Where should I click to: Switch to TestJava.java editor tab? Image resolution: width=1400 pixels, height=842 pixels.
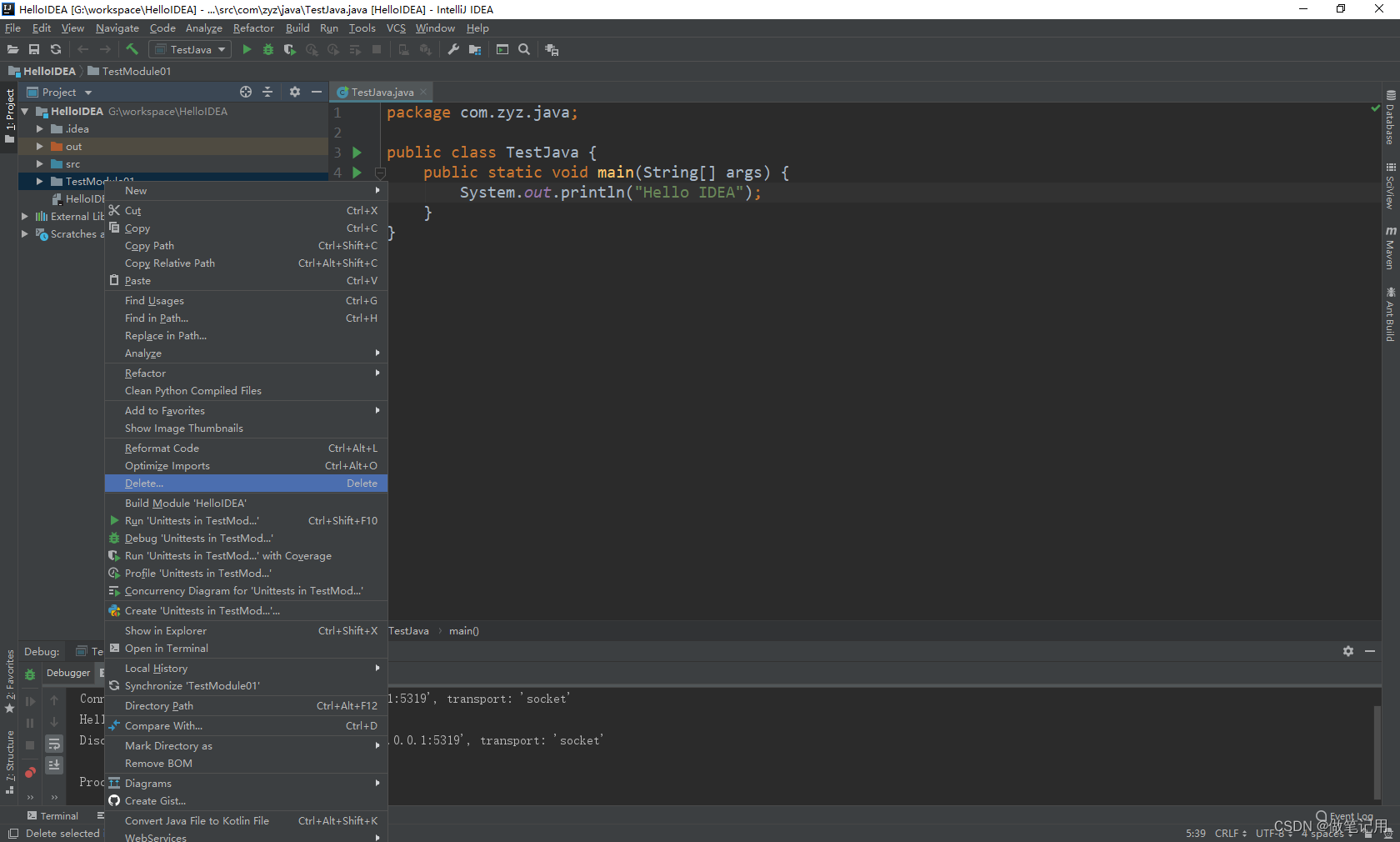(x=382, y=93)
